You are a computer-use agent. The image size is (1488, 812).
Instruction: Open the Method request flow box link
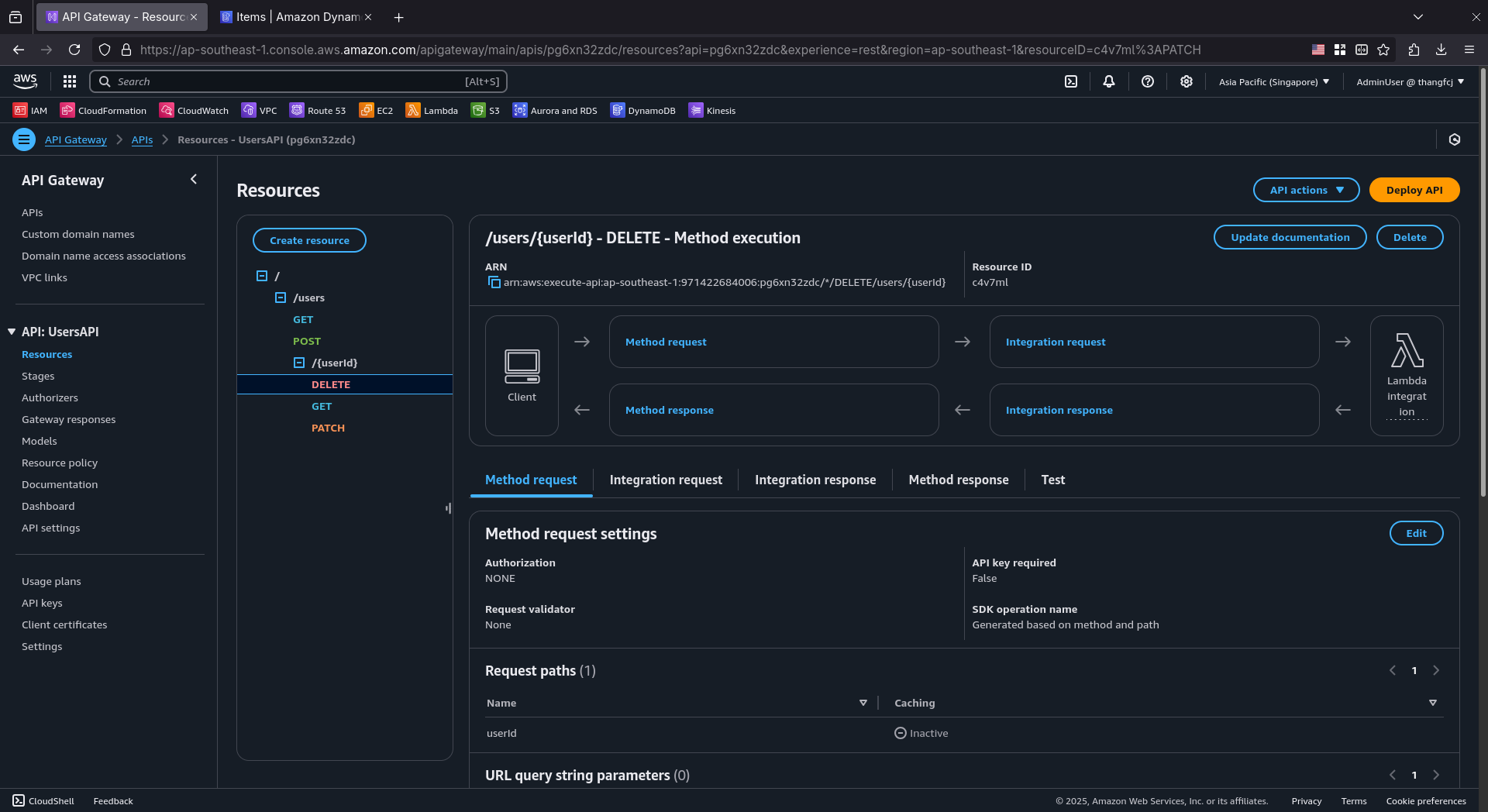tap(666, 342)
